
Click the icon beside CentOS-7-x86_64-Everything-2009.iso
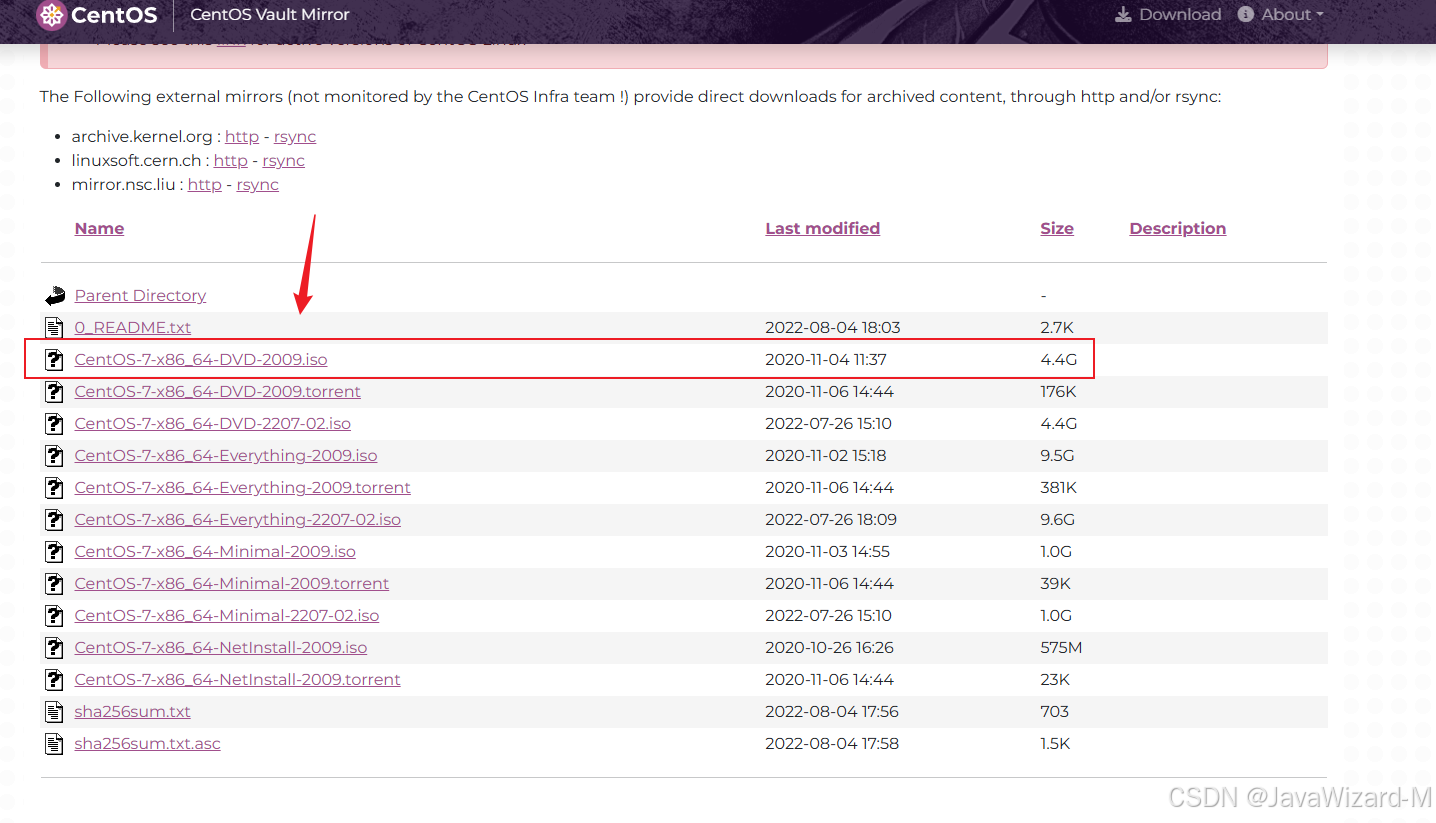(x=54, y=456)
